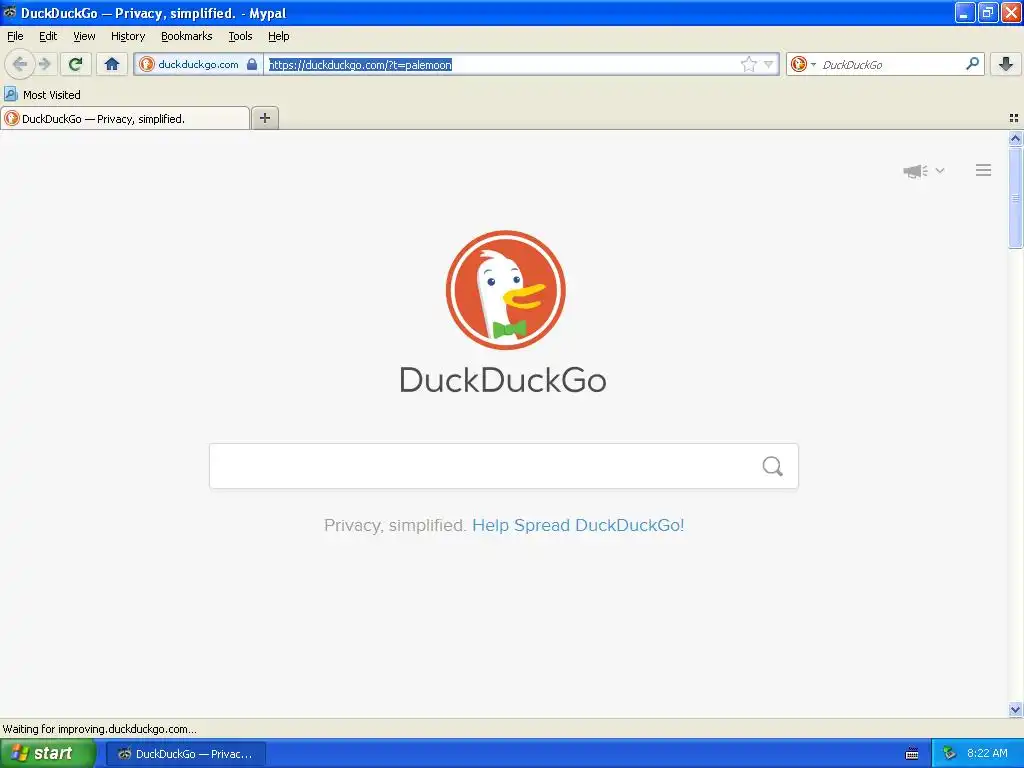
Task: Open the View menu
Action: click(84, 37)
